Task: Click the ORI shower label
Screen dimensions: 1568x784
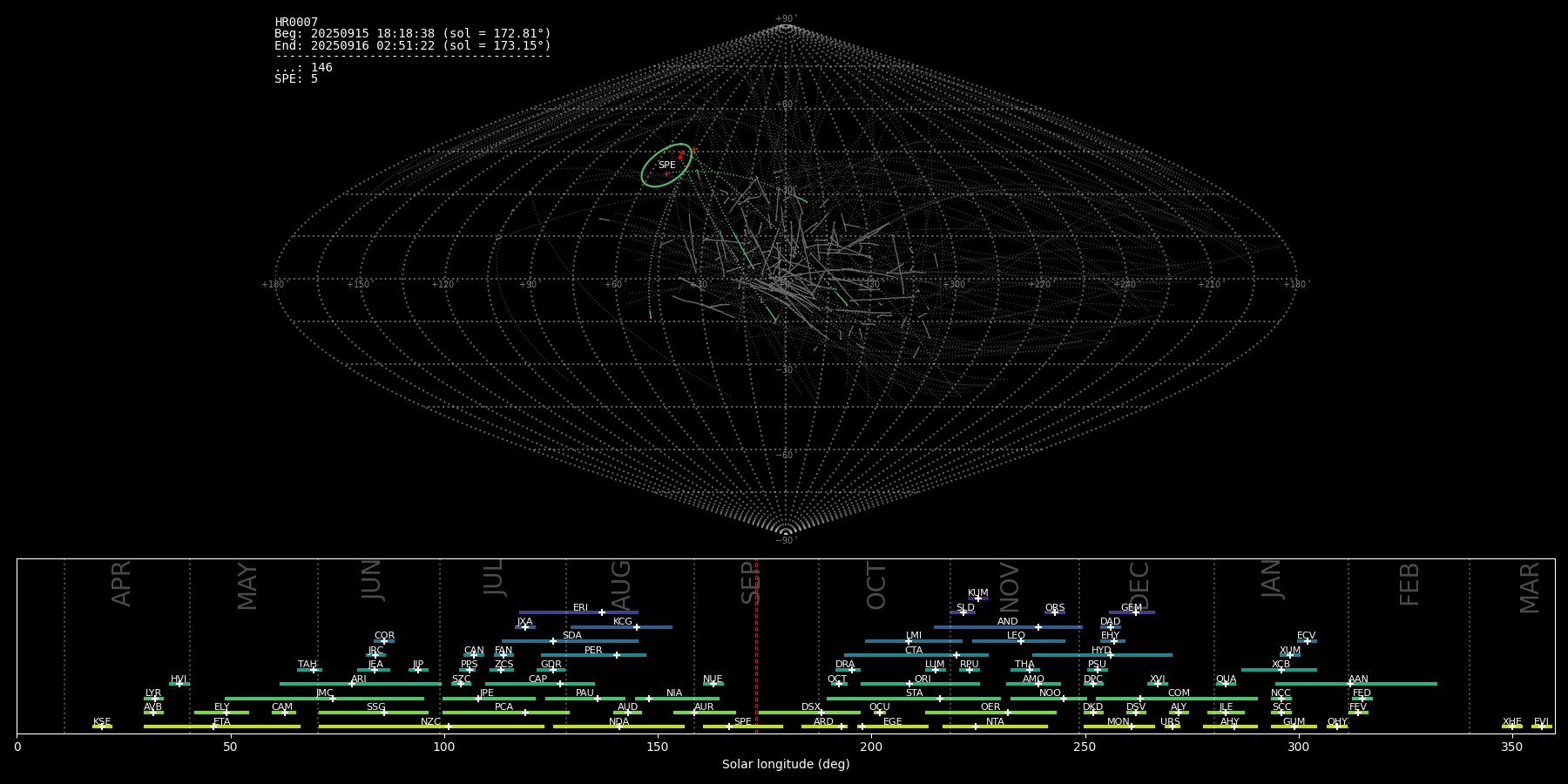Action: 923,679
